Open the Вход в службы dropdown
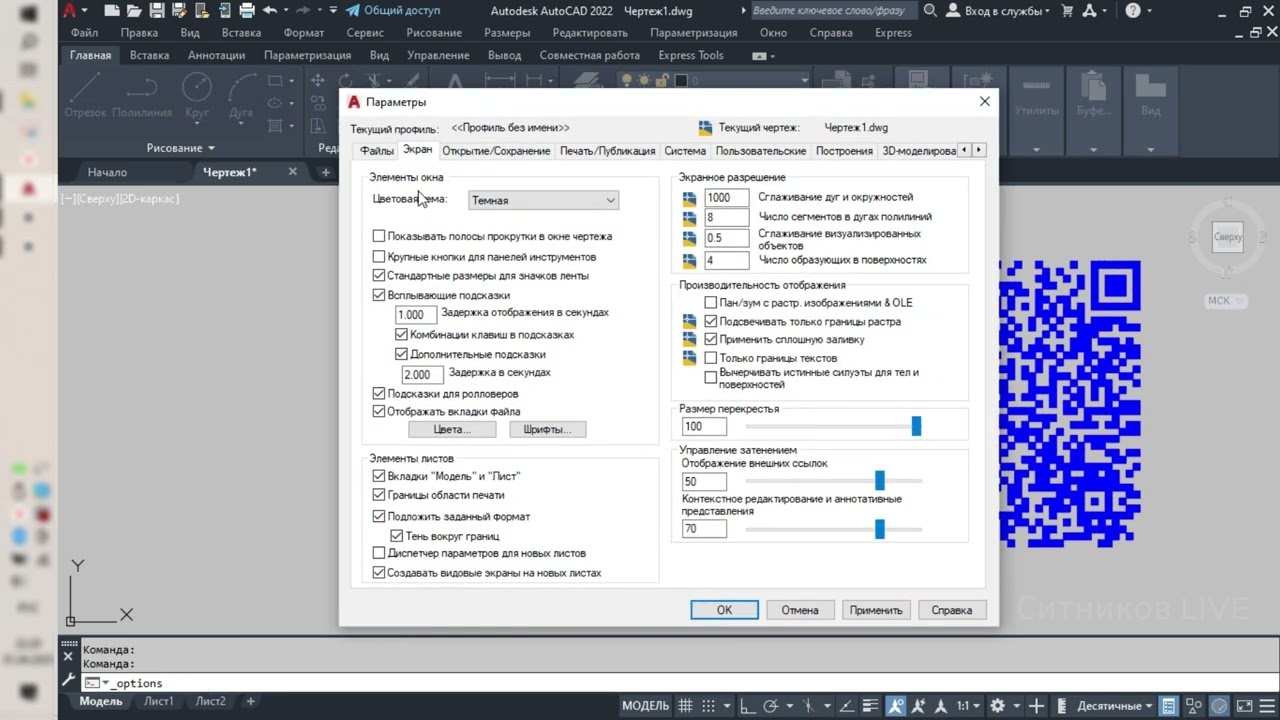The height and width of the screenshot is (720, 1280). (x=998, y=11)
